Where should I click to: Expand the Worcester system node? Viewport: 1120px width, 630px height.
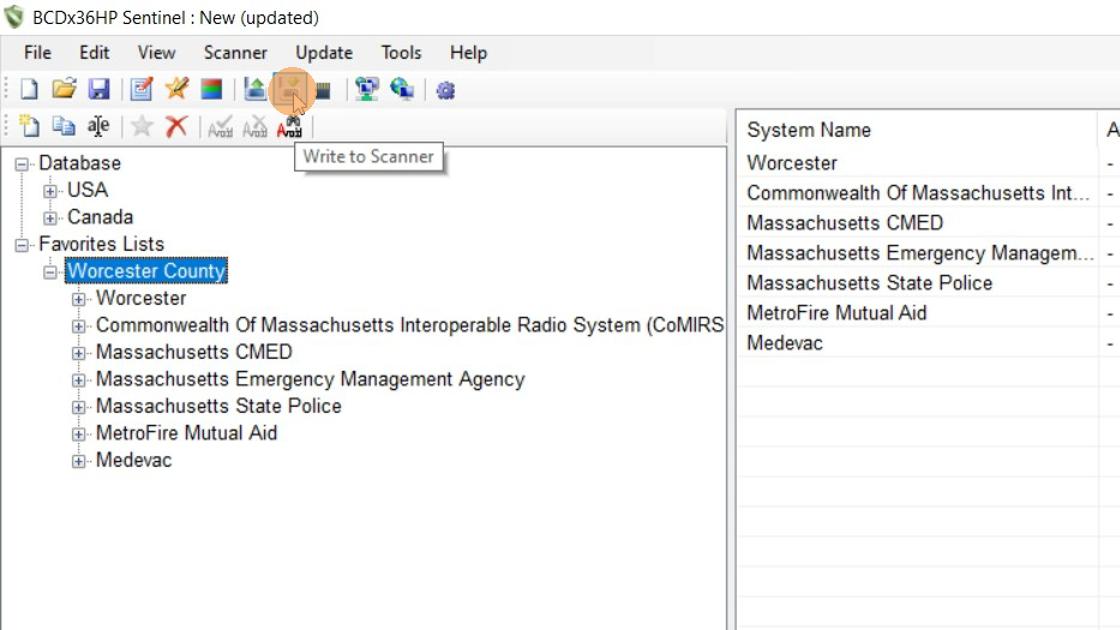coord(79,299)
